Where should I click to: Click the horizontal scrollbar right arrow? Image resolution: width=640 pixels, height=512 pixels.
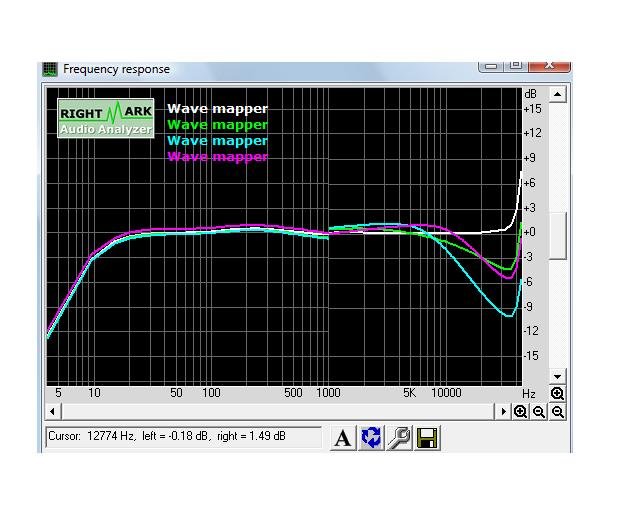click(503, 412)
